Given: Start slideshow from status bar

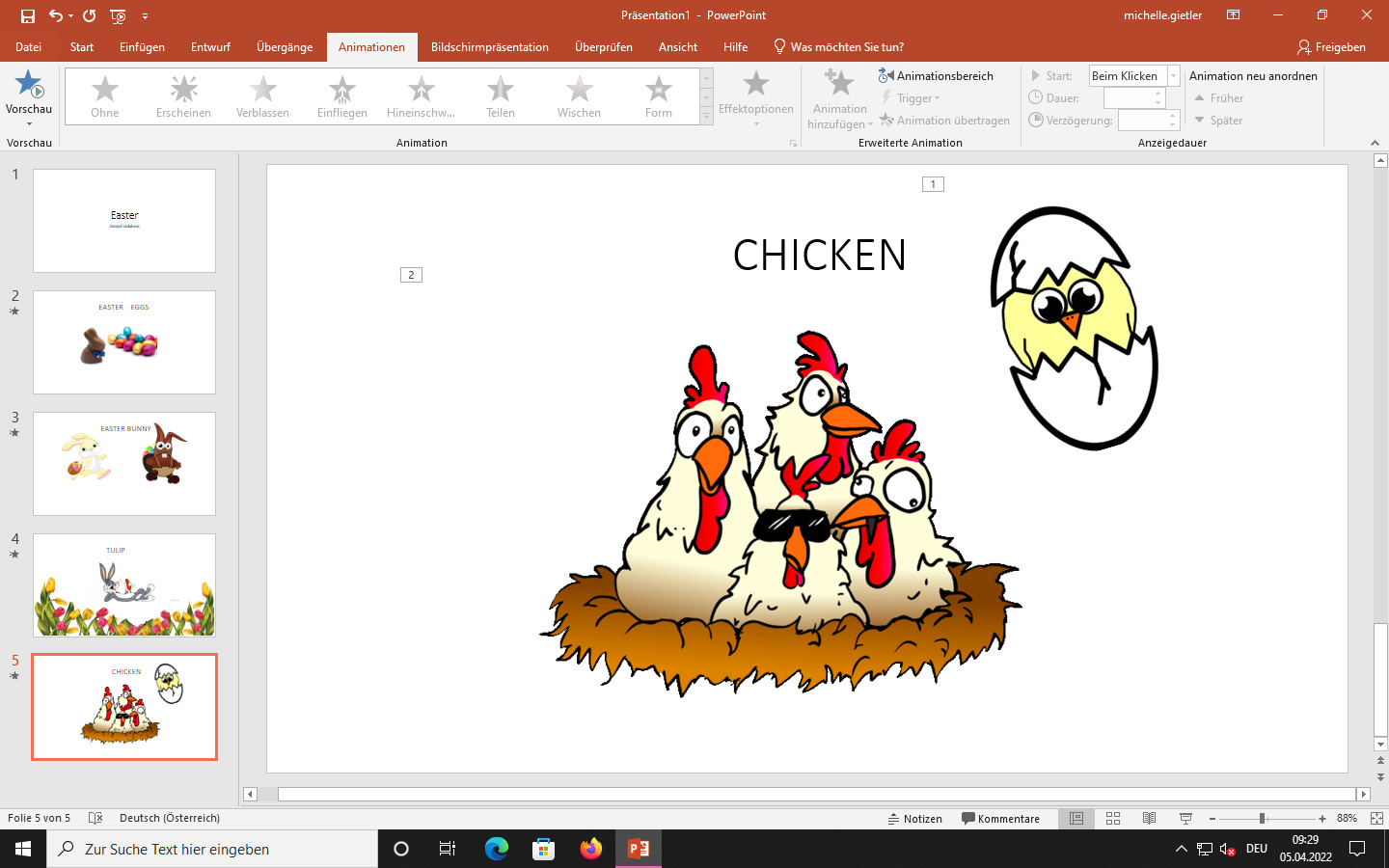Looking at the screenshot, I should click(1185, 819).
